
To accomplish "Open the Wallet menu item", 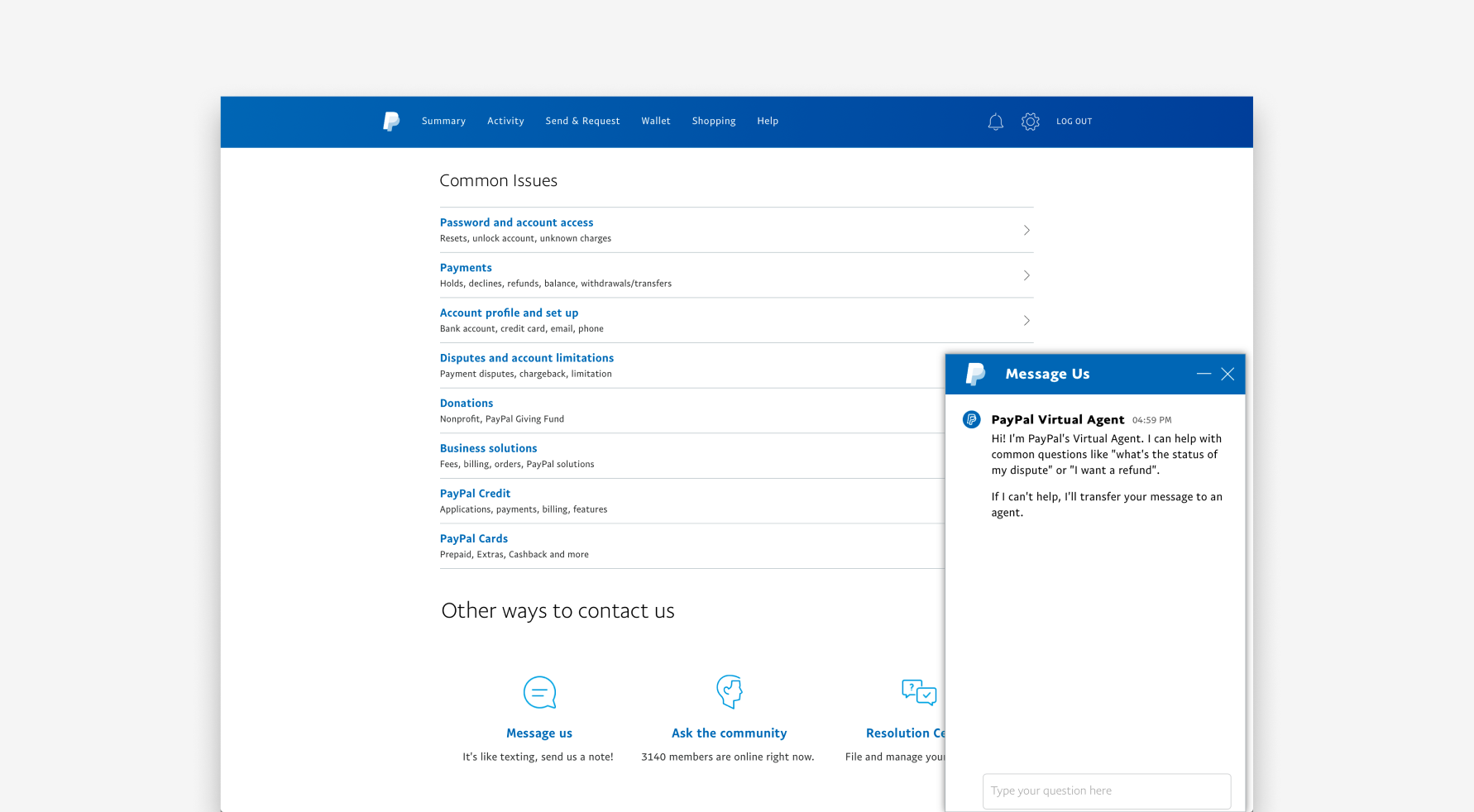I will (656, 121).
